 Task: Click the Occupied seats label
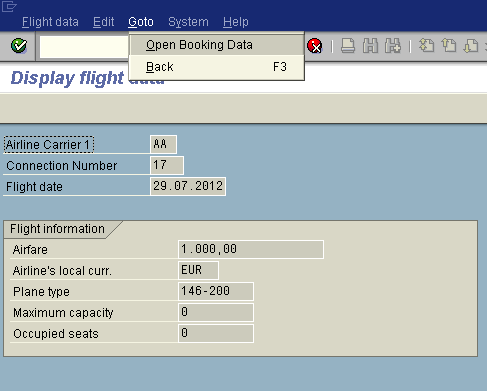pos(56,334)
